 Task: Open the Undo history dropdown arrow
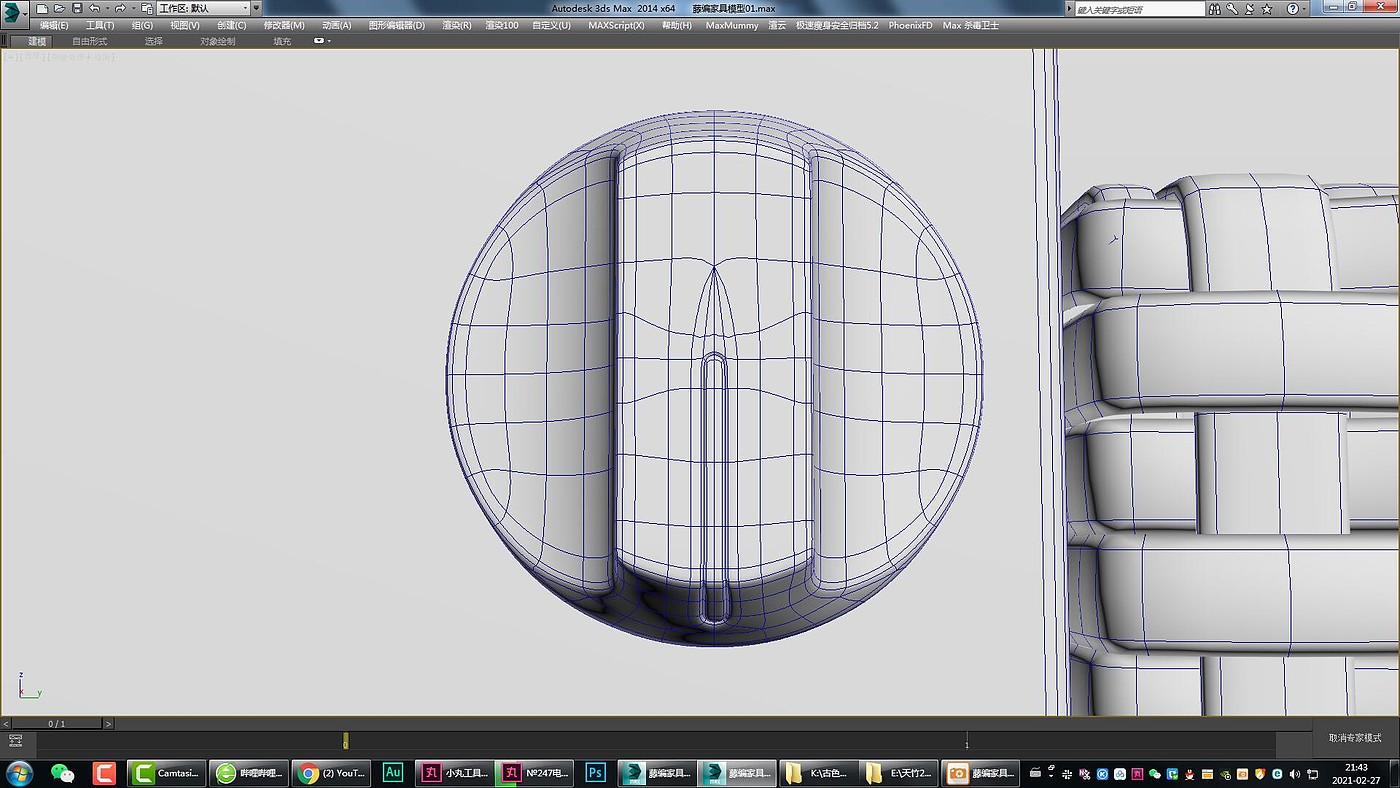click(x=107, y=9)
